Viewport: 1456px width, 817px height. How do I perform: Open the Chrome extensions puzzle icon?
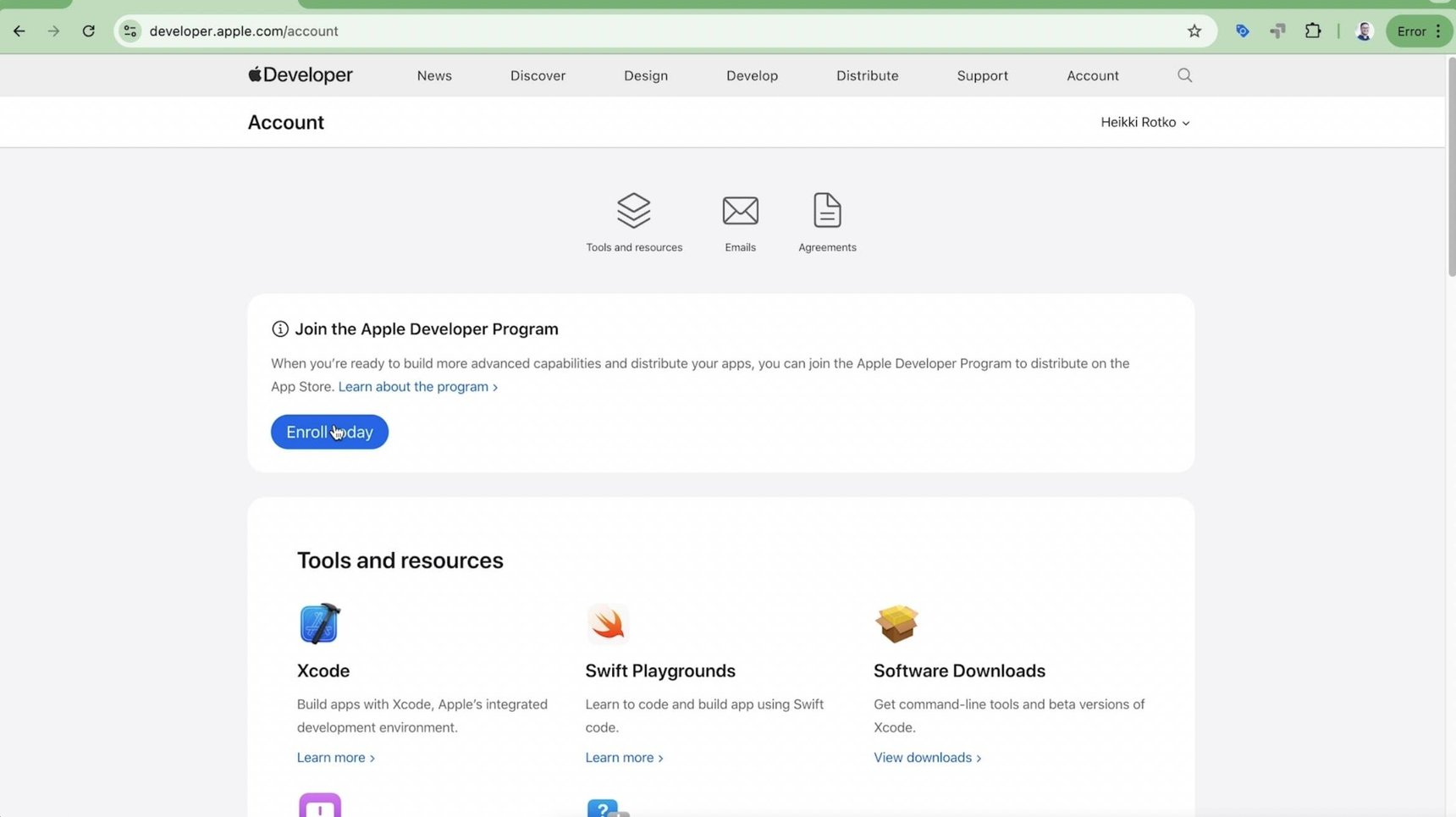[1313, 30]
